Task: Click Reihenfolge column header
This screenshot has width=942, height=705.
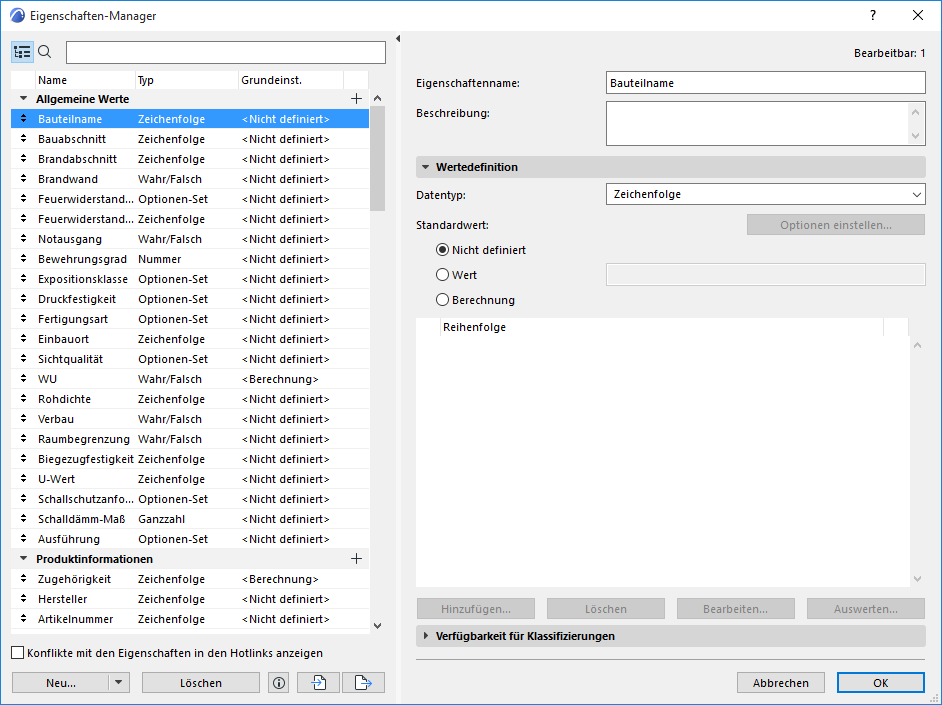Action: 661,327
